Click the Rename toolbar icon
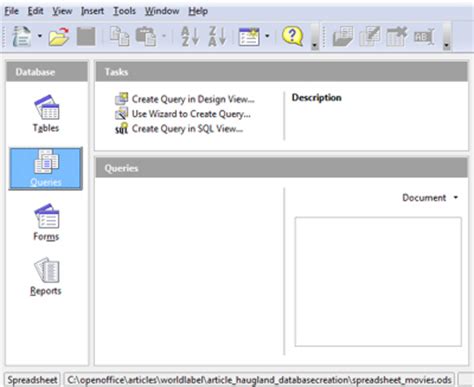The width and height of the screenshot is (474, 387). click(424, 37)
